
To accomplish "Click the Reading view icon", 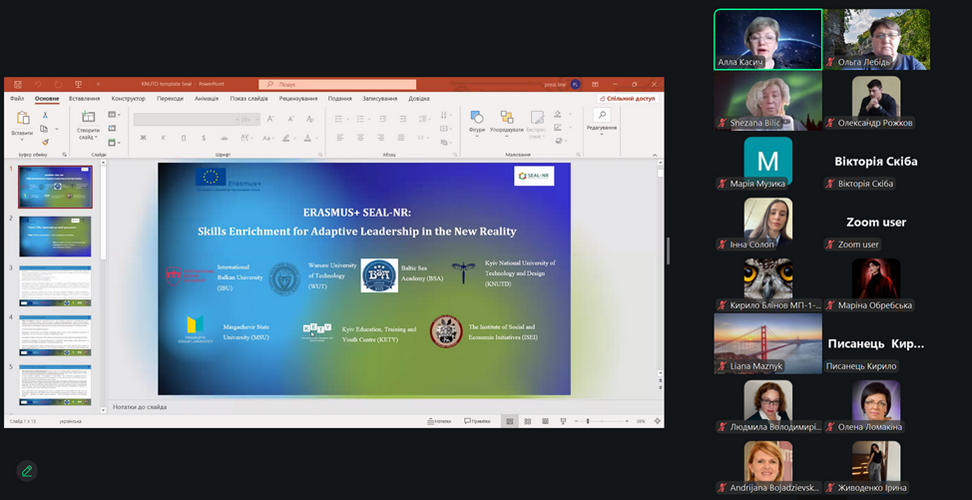I will tap(543, 421).
